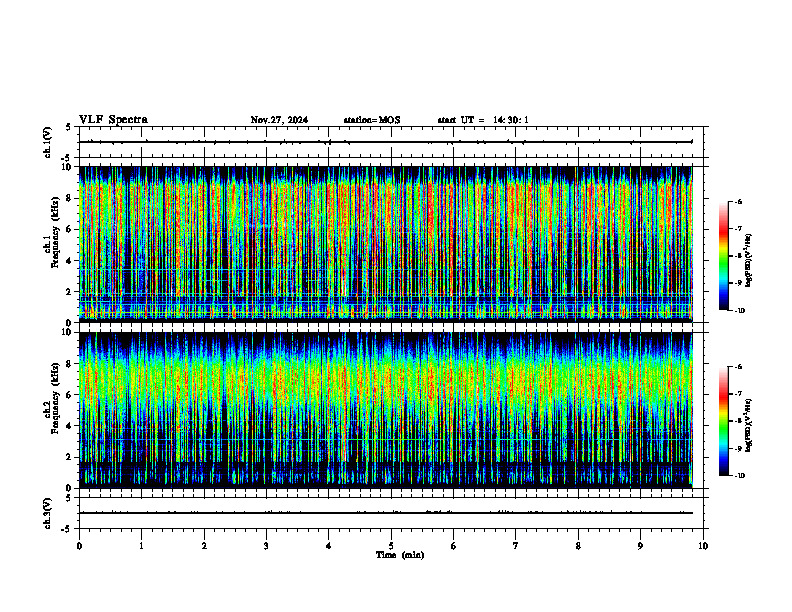Click the ch.3 voltage waveform trace panel

tap(391, 513)
